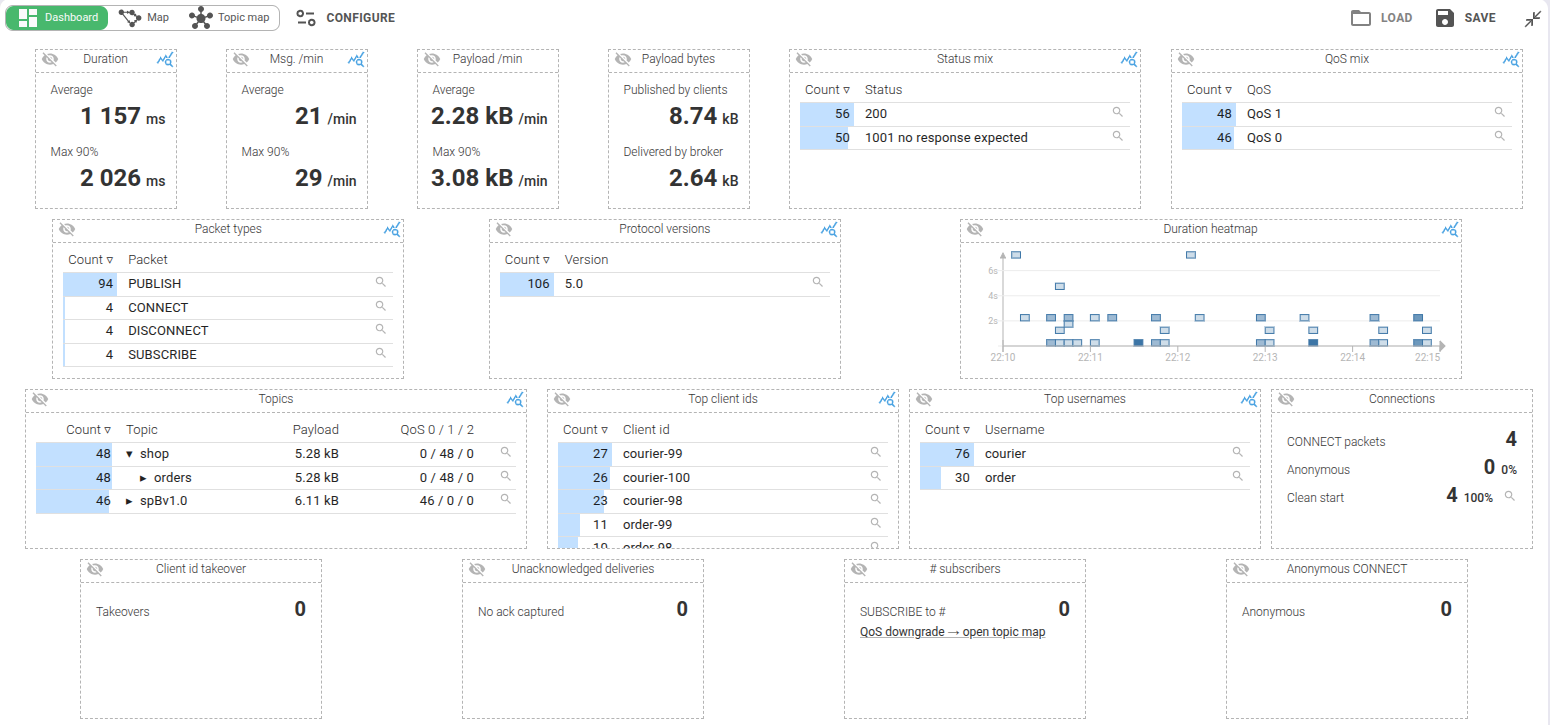Image resolution: width=1550 pixels, height=725 pixels.
Task: Search by status 200 row magnifier
Action: pyautogui.click(x=1118, y=112)
